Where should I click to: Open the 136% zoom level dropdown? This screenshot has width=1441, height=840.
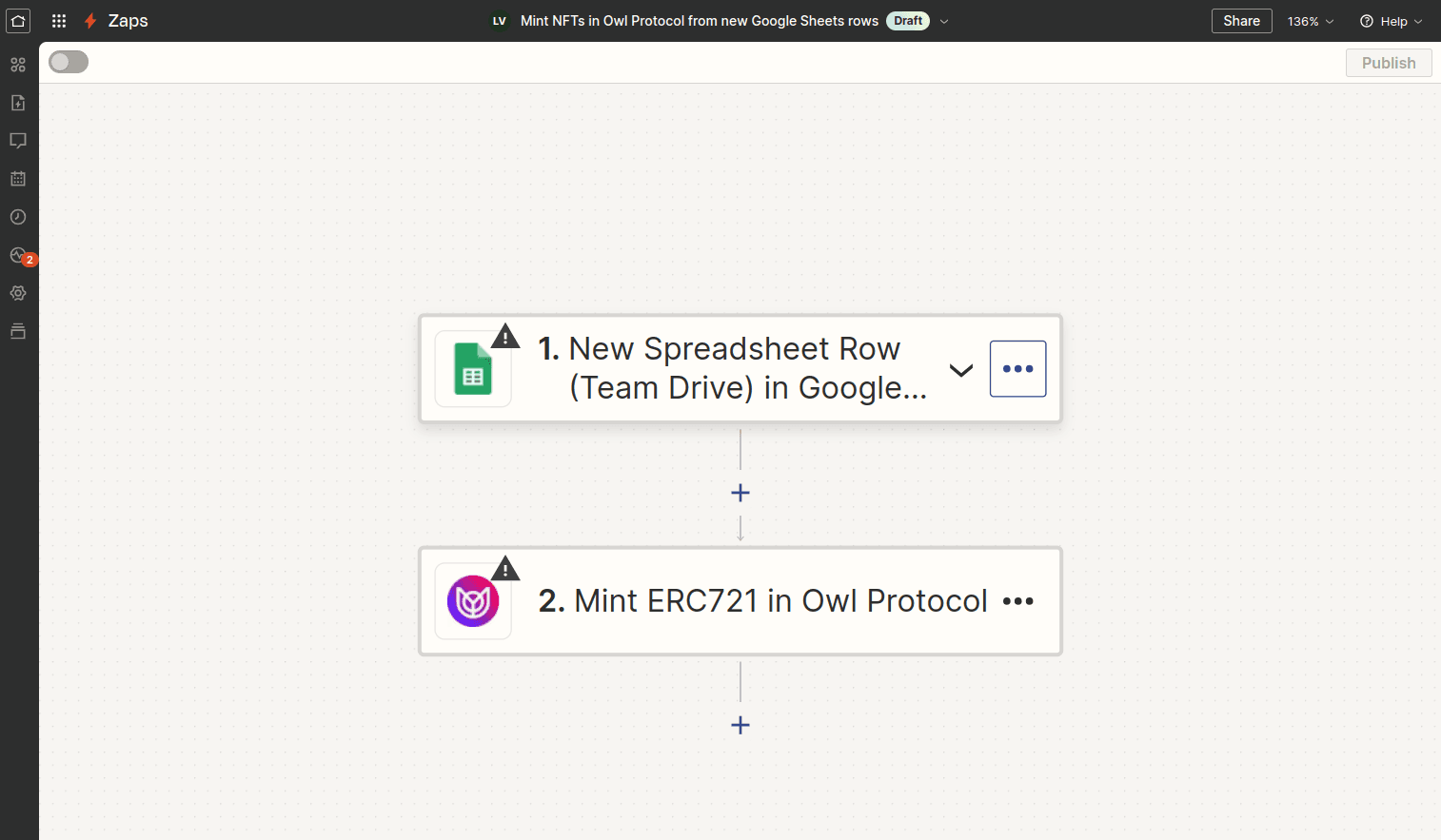click(x=1310, y=21)
